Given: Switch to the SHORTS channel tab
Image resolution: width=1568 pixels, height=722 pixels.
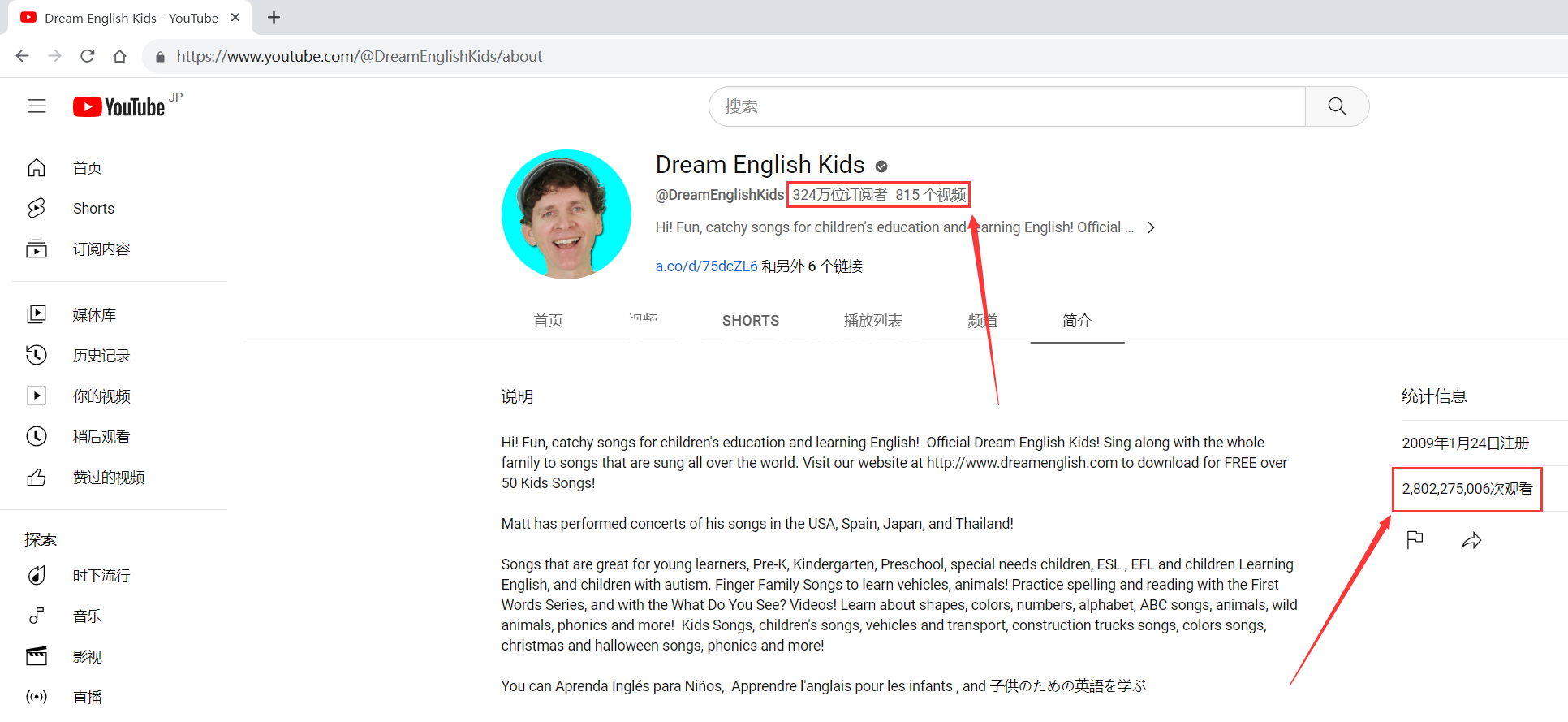Looking at the screenshot, I should (x=750, y=321).
